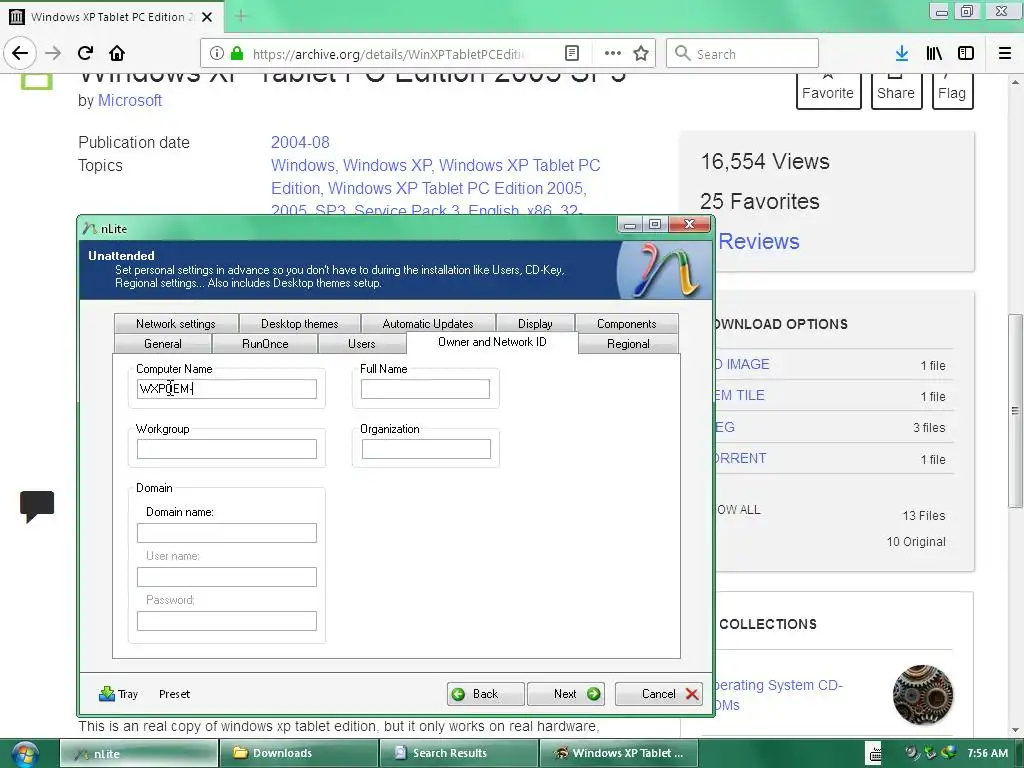
Task: Click the Favorite button on archive page
Action: tap(828, 91)
